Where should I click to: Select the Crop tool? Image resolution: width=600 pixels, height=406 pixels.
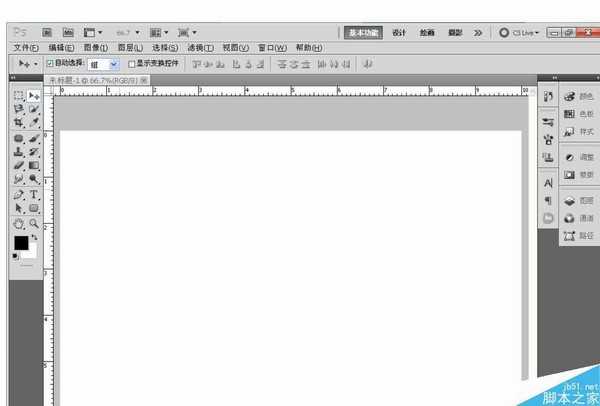click(x=19, y=123)
